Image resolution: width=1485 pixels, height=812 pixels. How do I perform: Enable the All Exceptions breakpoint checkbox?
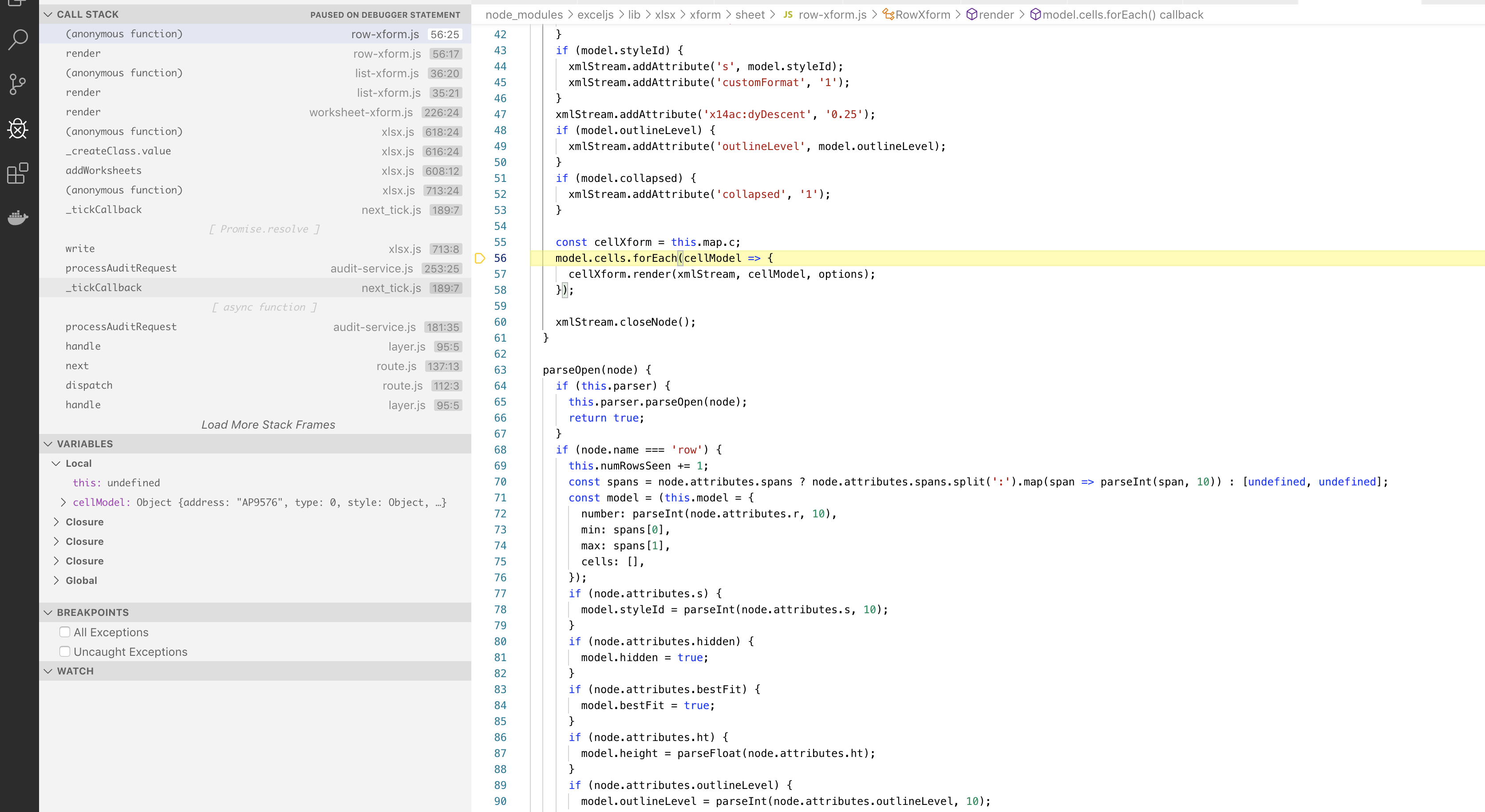64,632
